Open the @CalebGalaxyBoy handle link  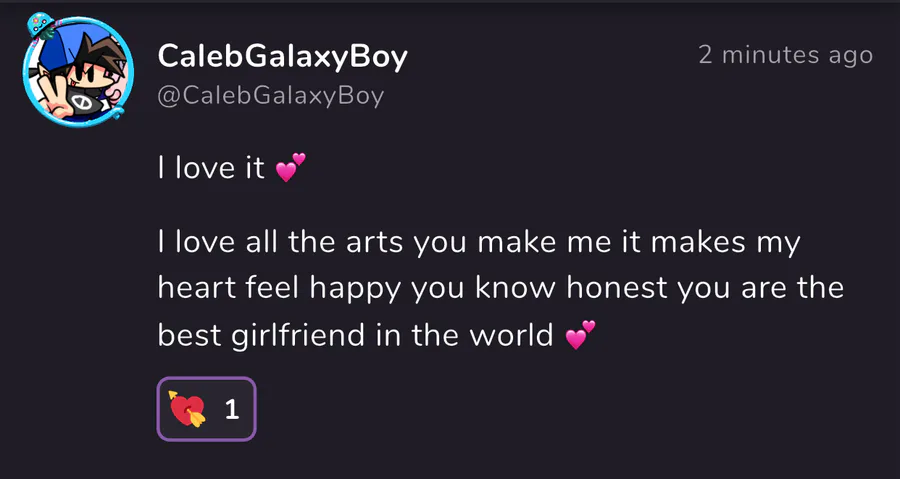(x=270, y=95)
